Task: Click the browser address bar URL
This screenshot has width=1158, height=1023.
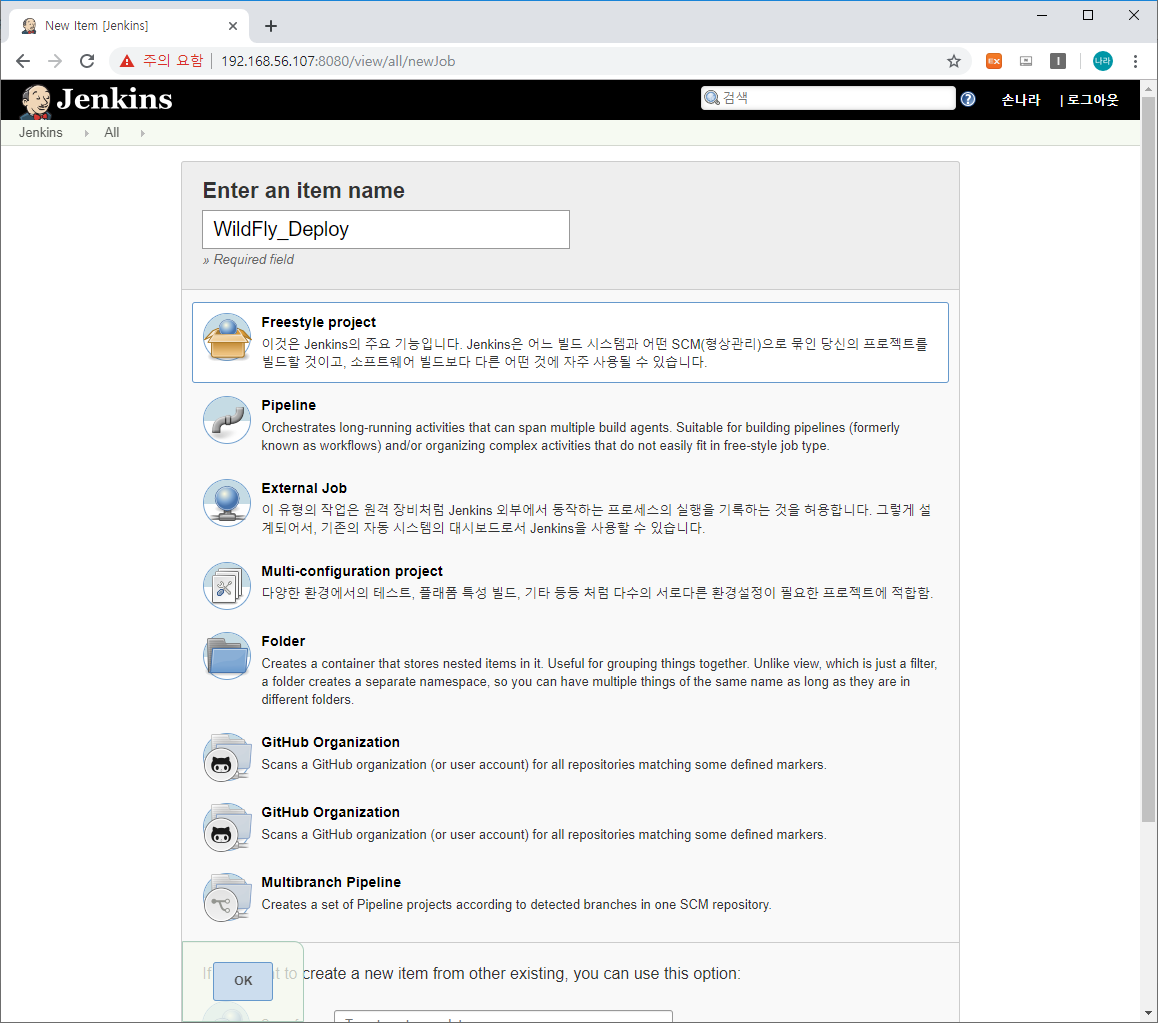Action: (x=338, y=61)
